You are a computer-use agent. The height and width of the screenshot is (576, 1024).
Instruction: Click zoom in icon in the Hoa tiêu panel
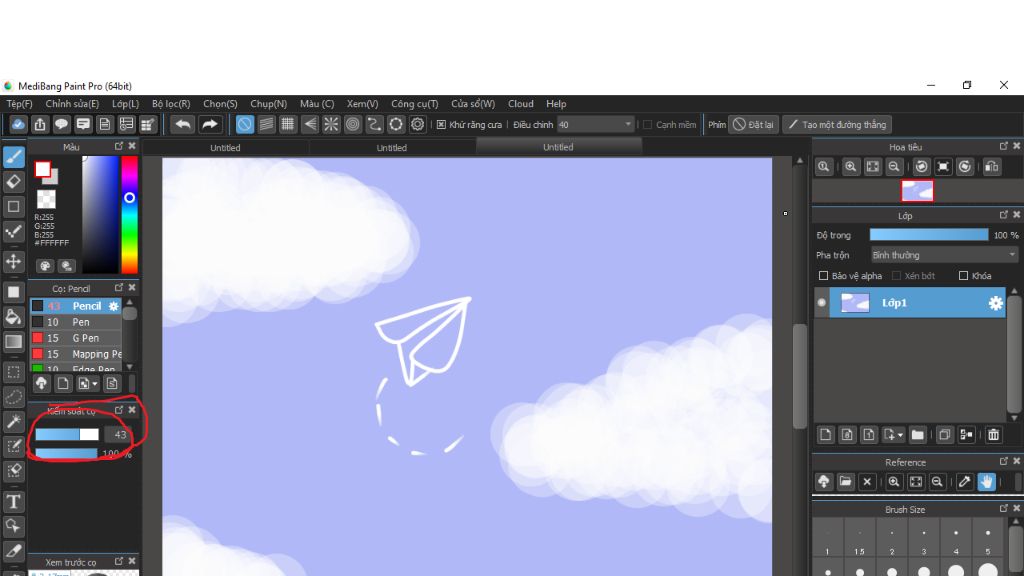click(x=850, y=167)
